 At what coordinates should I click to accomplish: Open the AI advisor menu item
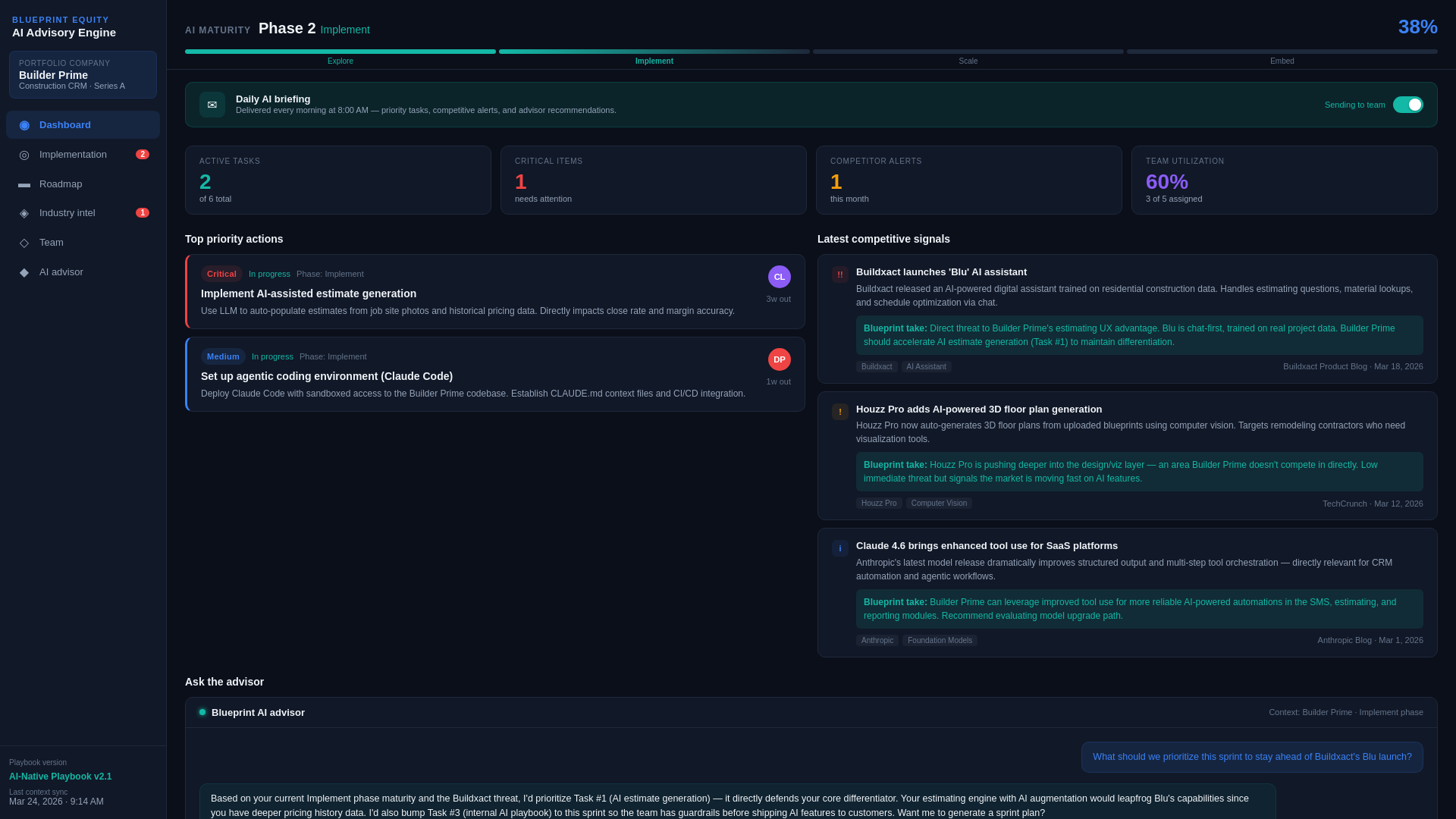[x=83, y=272]
